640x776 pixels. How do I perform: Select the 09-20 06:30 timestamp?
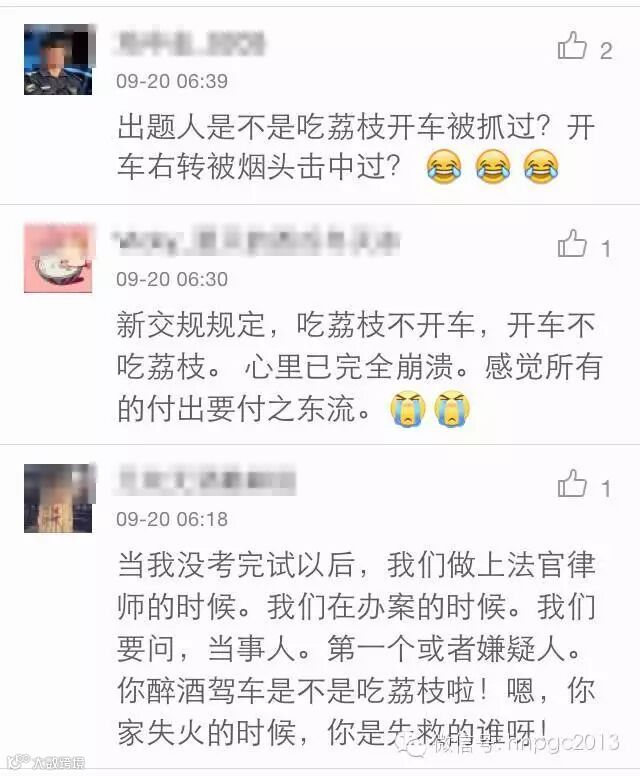pyautogui.click(x=172, y=279)
